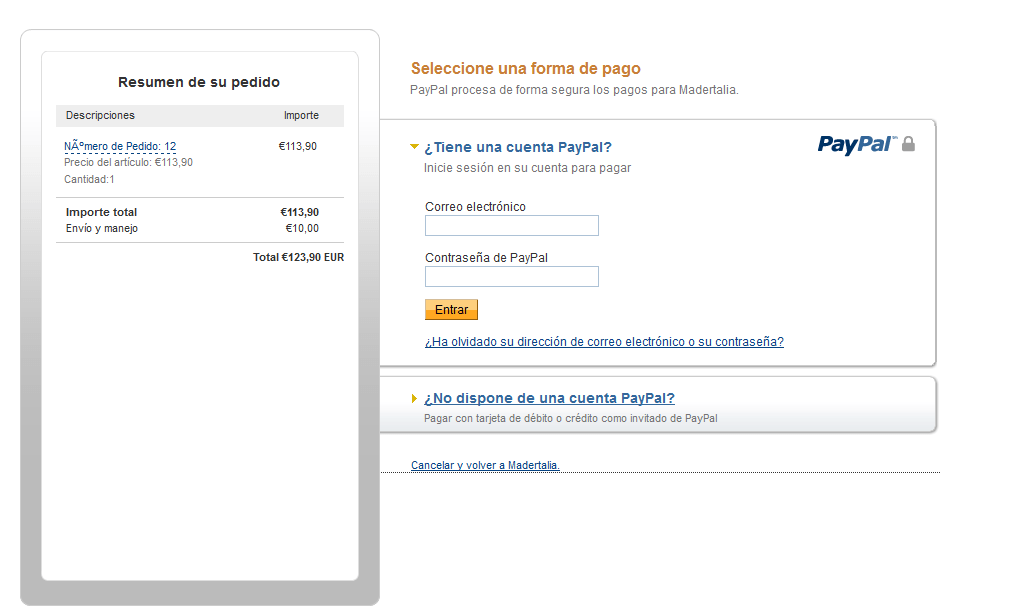Click the Descripciones column header
Image resolution: width=1029 pixels, height=616 pixels.
(x=100, y=115)
